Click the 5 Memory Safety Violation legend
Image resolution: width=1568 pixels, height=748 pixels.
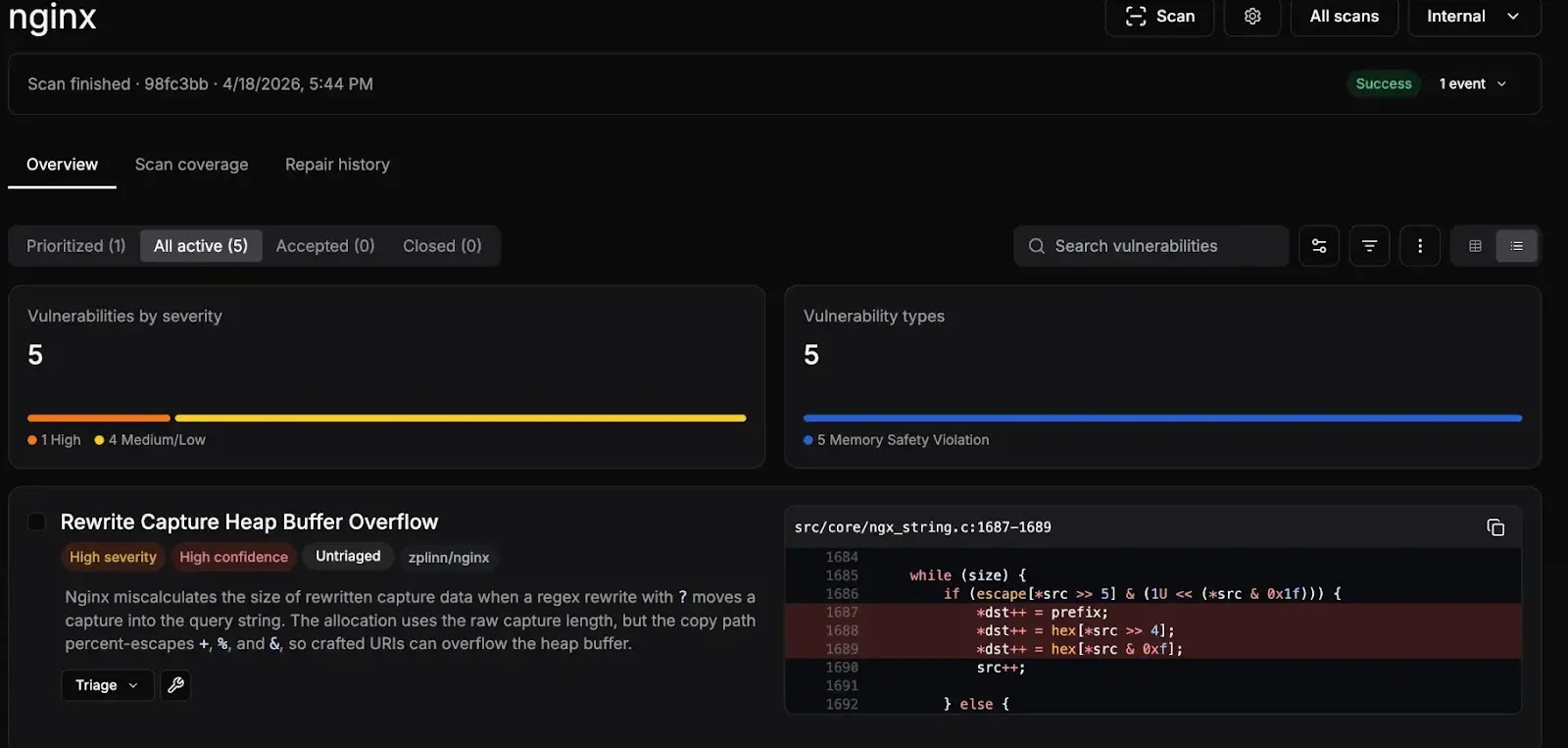[896, 440]
